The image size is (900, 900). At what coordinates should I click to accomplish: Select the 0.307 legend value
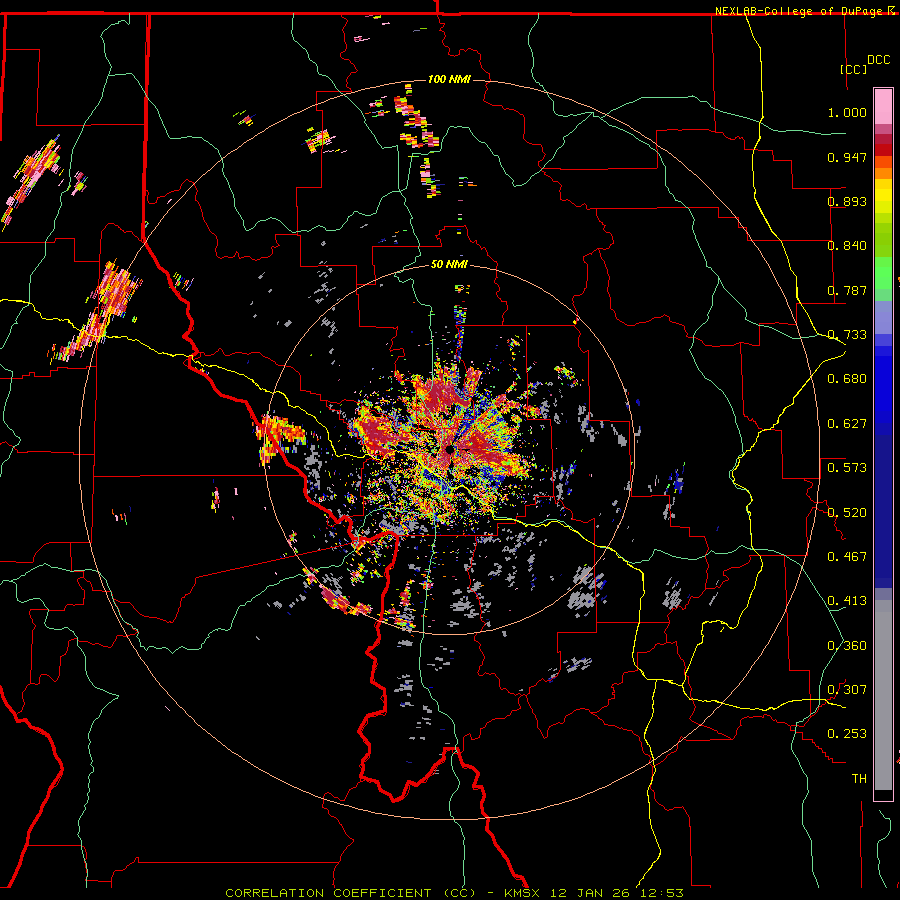[847, 690]
